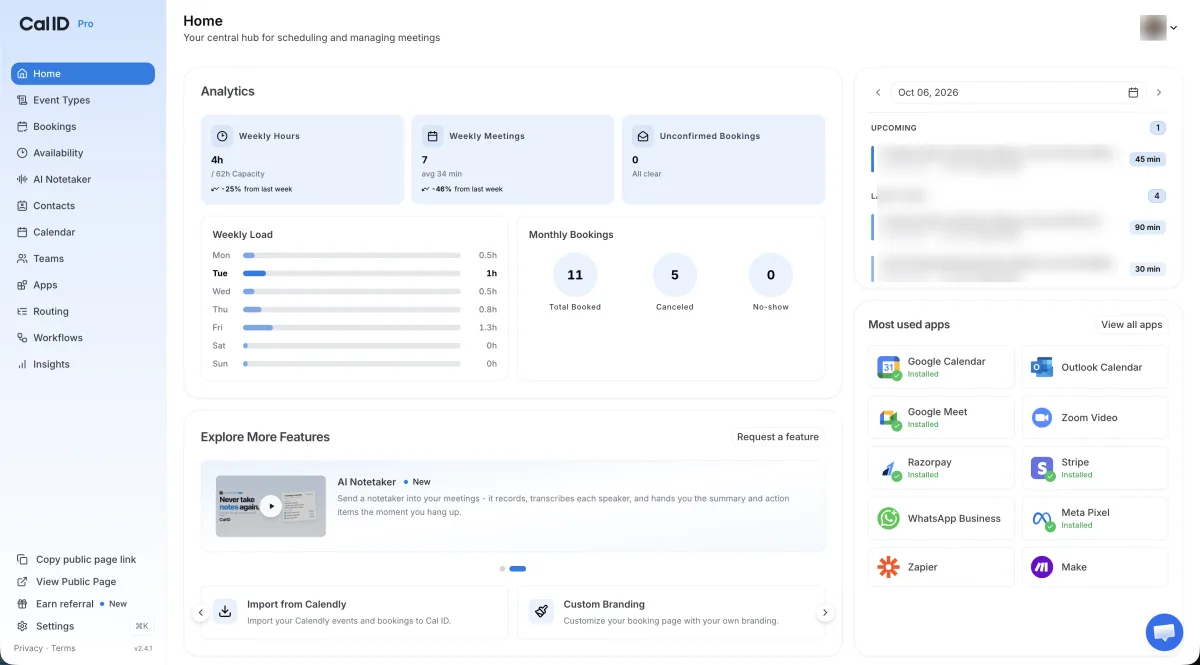The width and height of the screenshot is (1200, 665).
Task: Open the Privacy link
Action: 28,648
